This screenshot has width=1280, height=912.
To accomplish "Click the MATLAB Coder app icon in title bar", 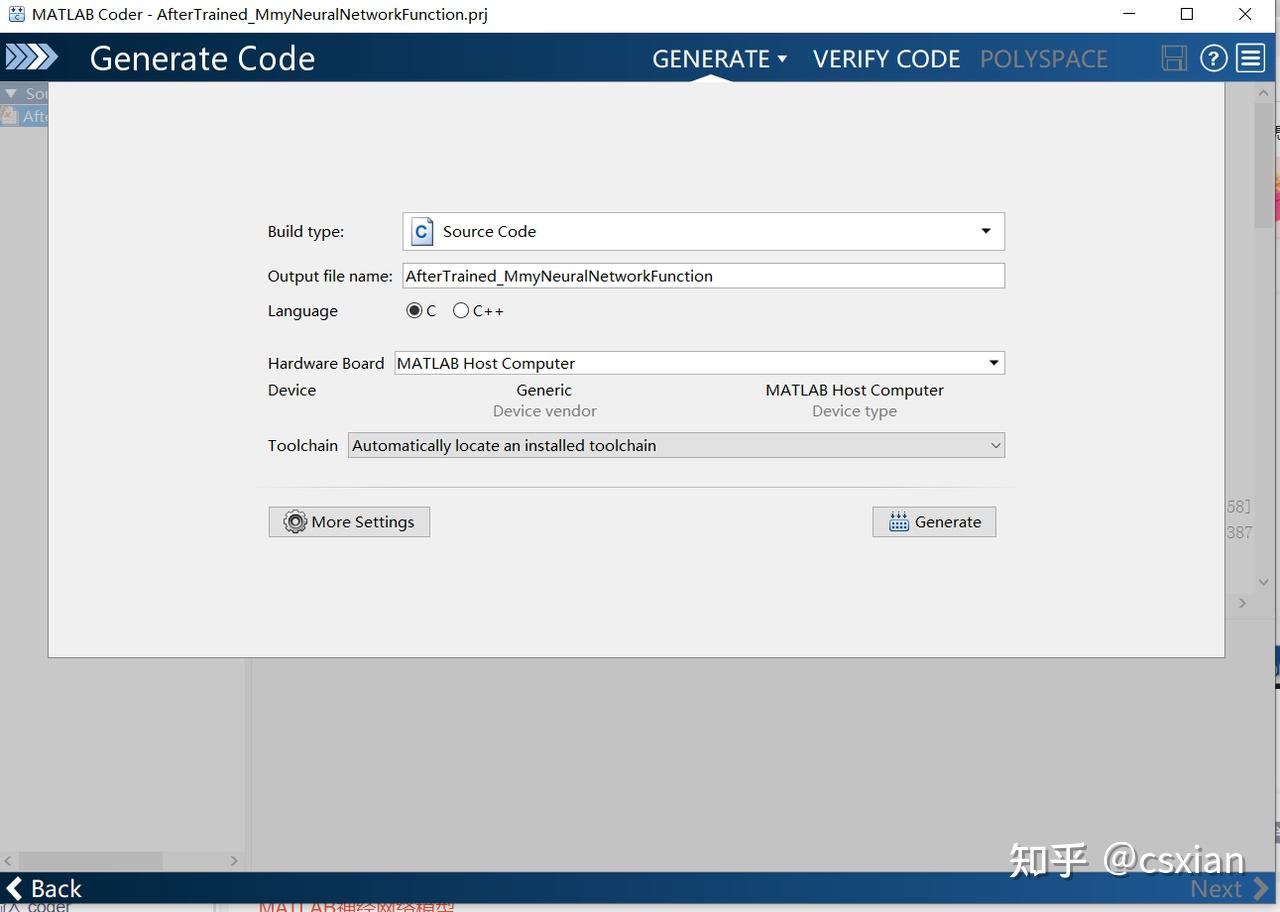I will point(16,14).
